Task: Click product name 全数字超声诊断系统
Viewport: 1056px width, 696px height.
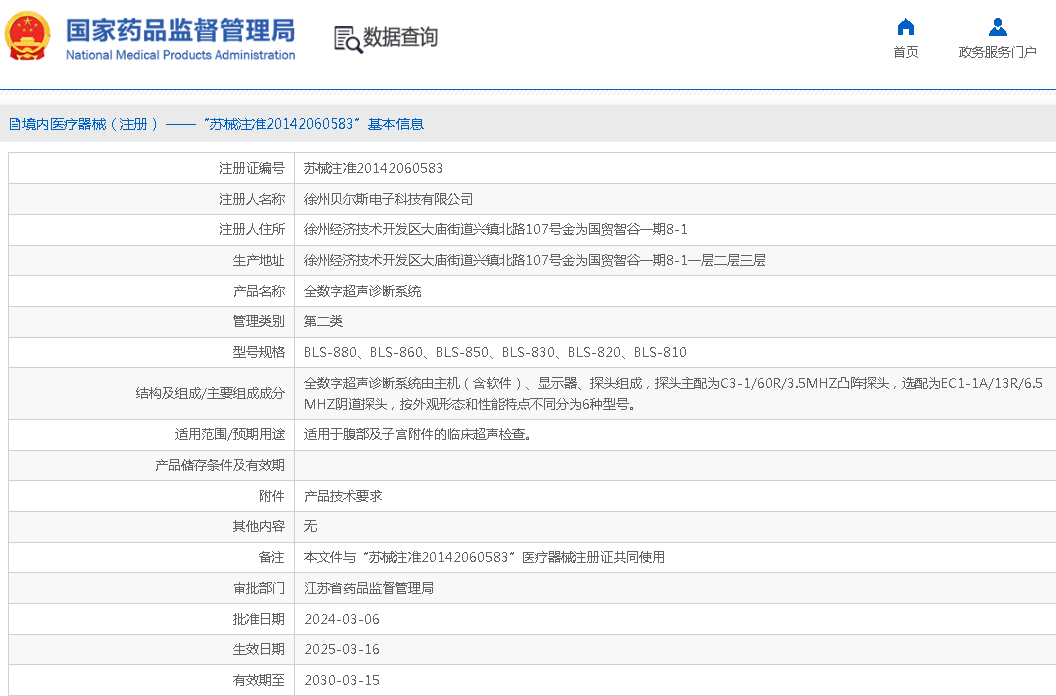Action: 362,291
